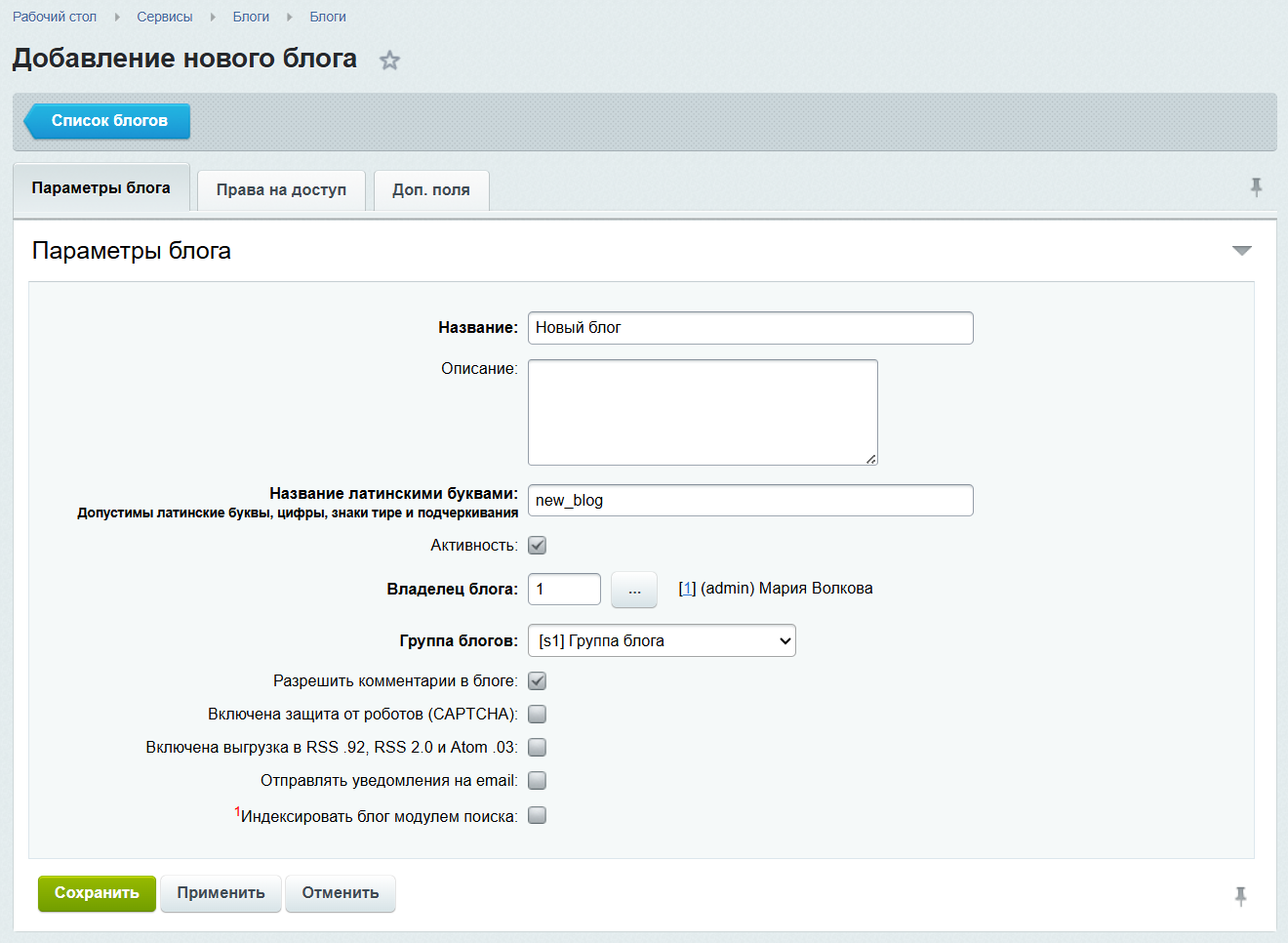Switch to Права на доступ tab
This screenshot has width=1288, height=943.
point(281,190)
